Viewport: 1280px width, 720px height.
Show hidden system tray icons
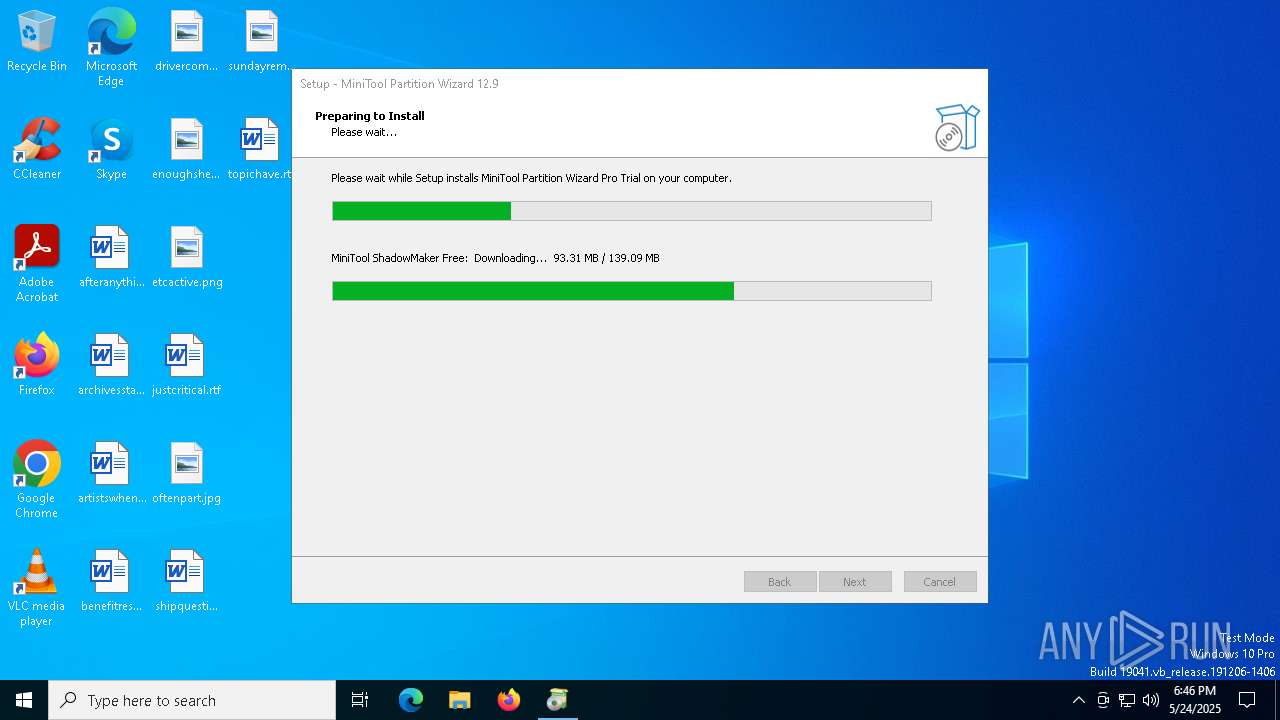point(1078,700)
